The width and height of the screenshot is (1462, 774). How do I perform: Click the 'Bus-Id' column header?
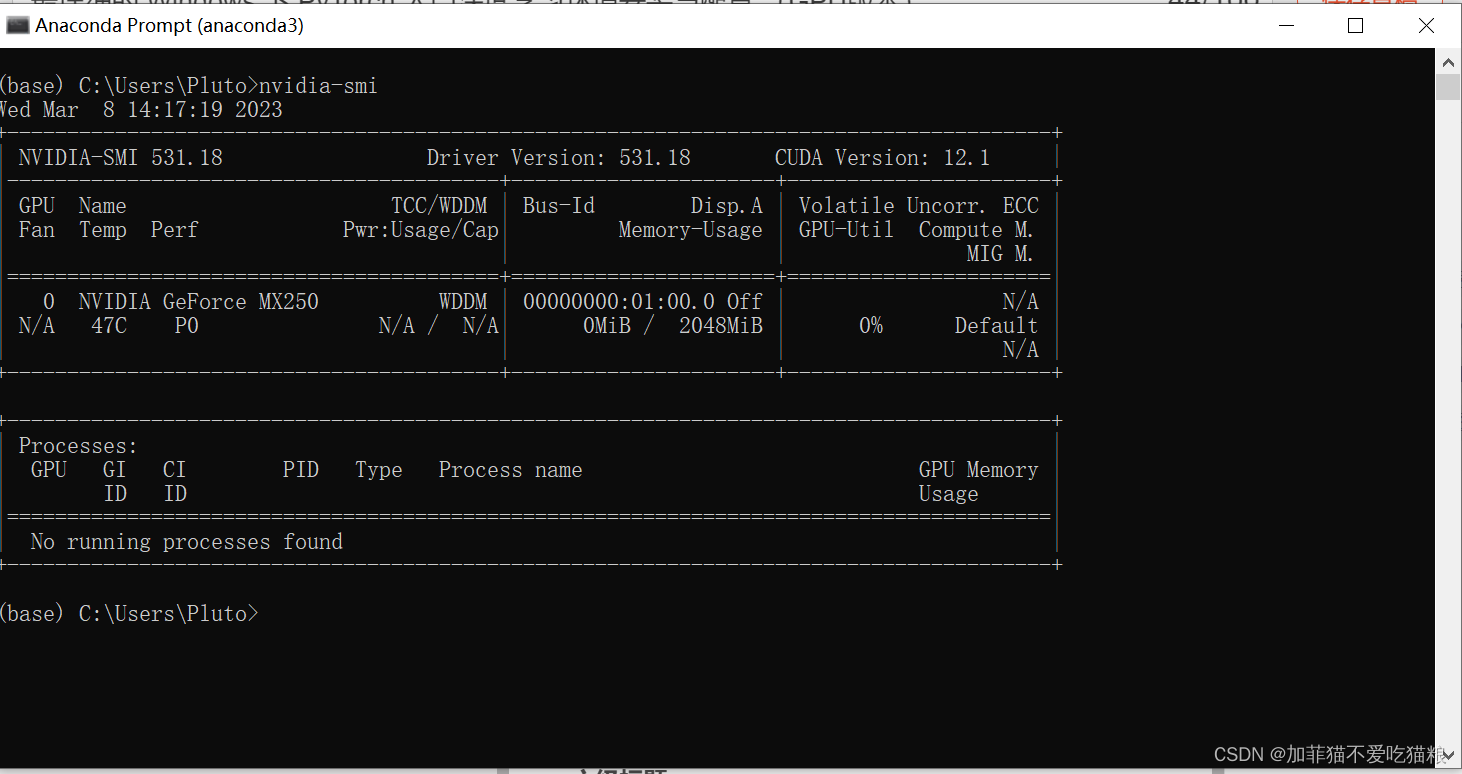559,206
